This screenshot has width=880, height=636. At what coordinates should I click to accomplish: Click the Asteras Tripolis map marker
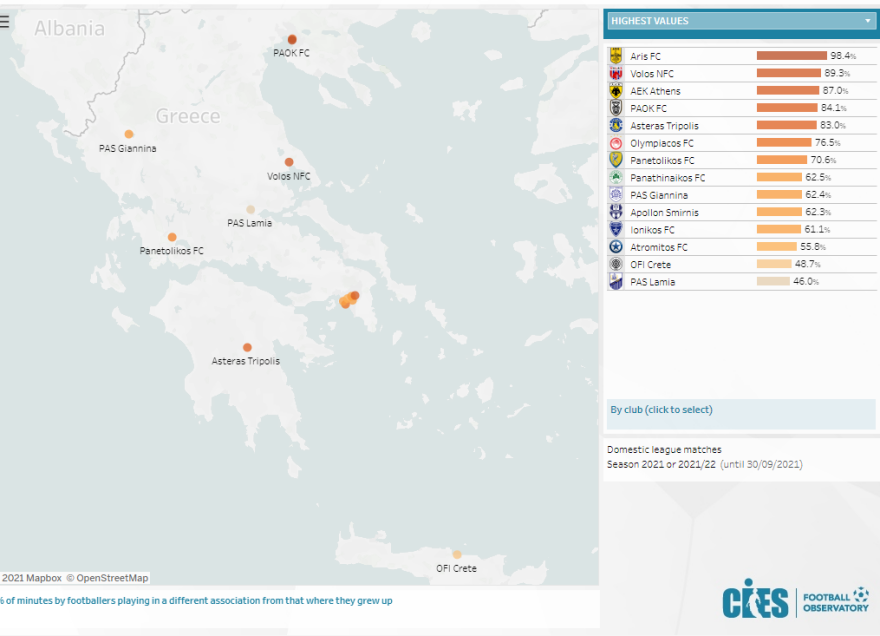point(247,347)
